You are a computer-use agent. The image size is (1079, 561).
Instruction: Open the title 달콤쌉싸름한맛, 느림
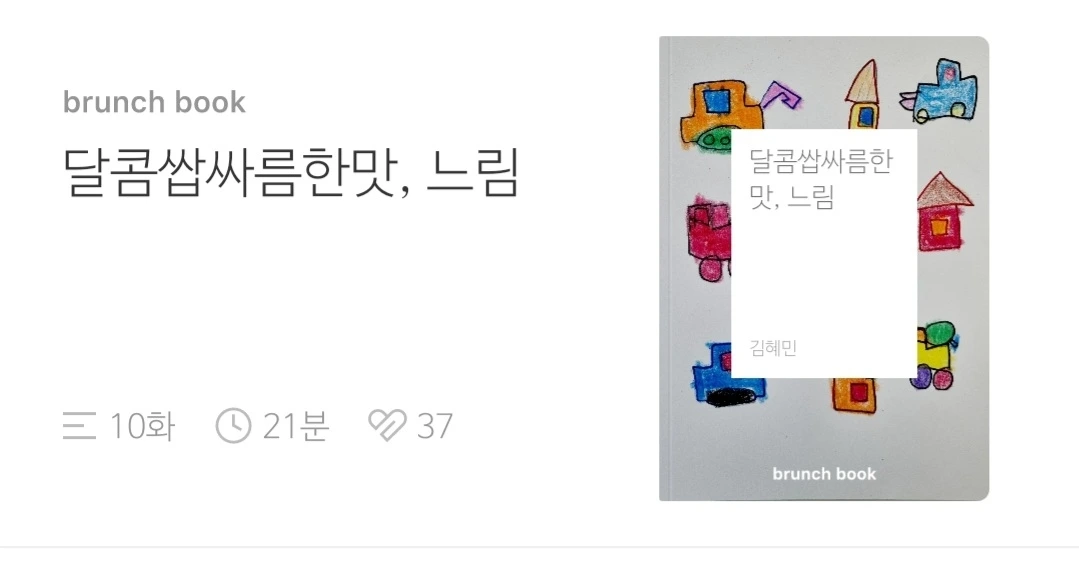click(x=290, y=173)
